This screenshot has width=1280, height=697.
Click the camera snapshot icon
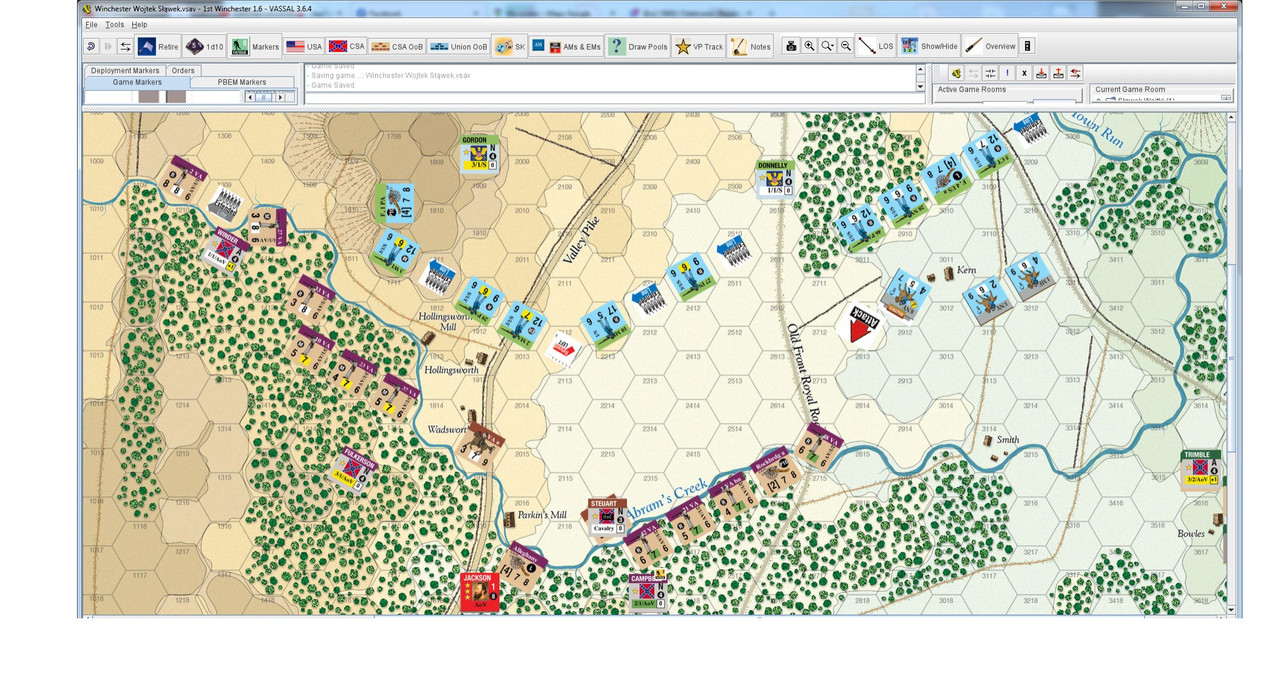pyautogui.click(x=791, y=46)
